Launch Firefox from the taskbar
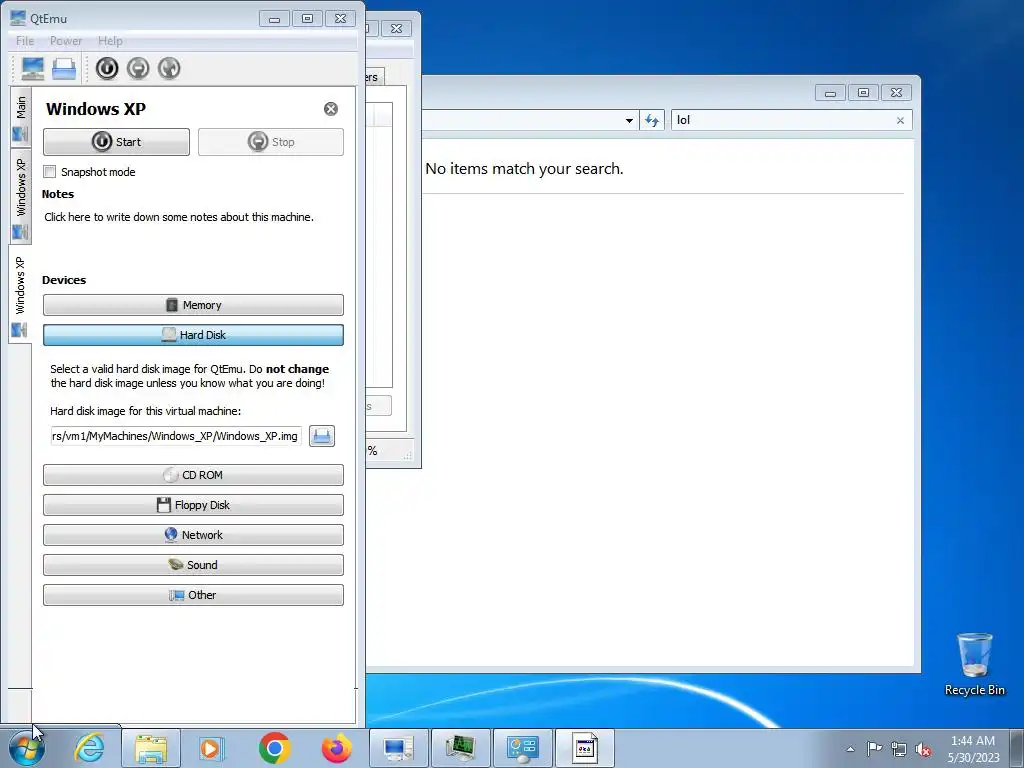The width and height of the screenshot is (1024, 768). (336, 748)
